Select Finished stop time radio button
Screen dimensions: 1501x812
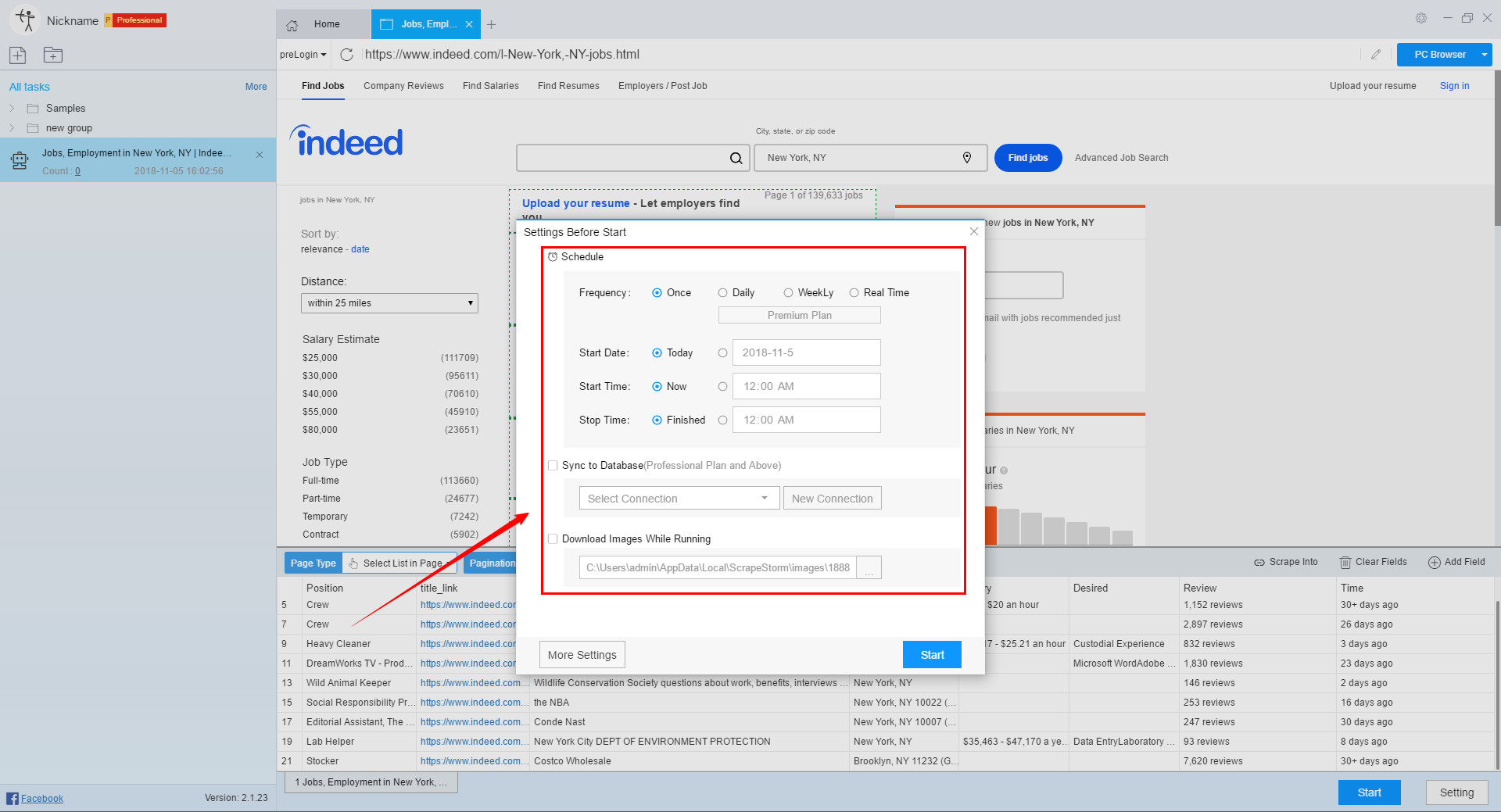tap(657, 420)
